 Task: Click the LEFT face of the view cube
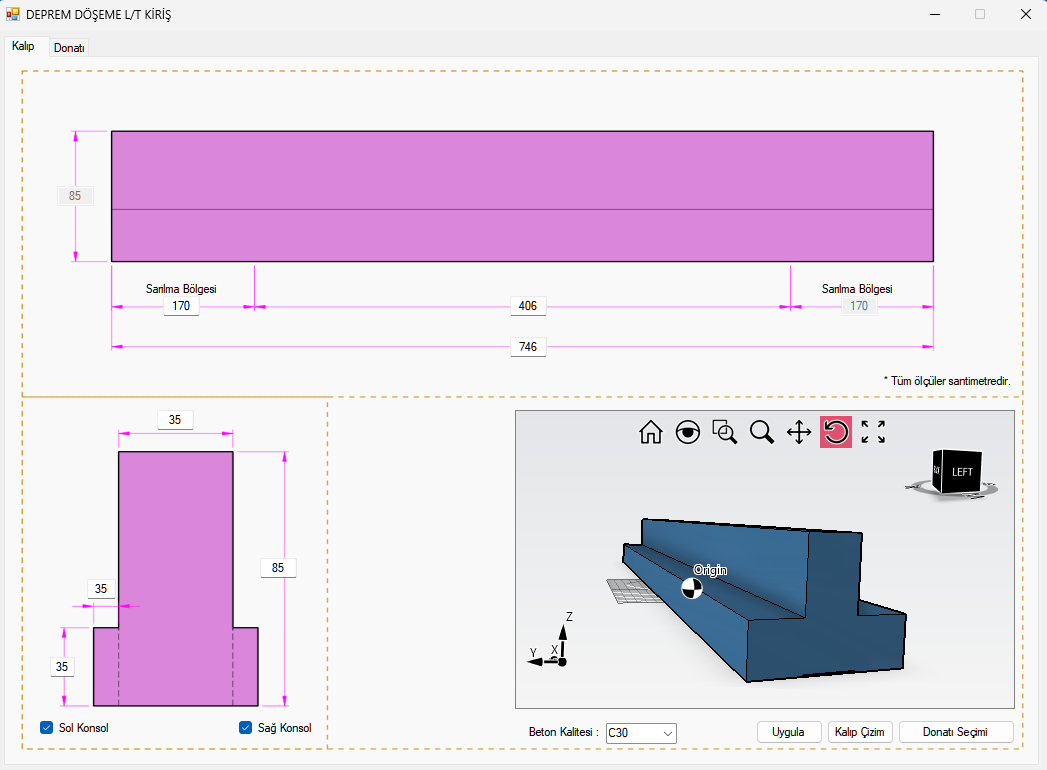click(962, 472)
